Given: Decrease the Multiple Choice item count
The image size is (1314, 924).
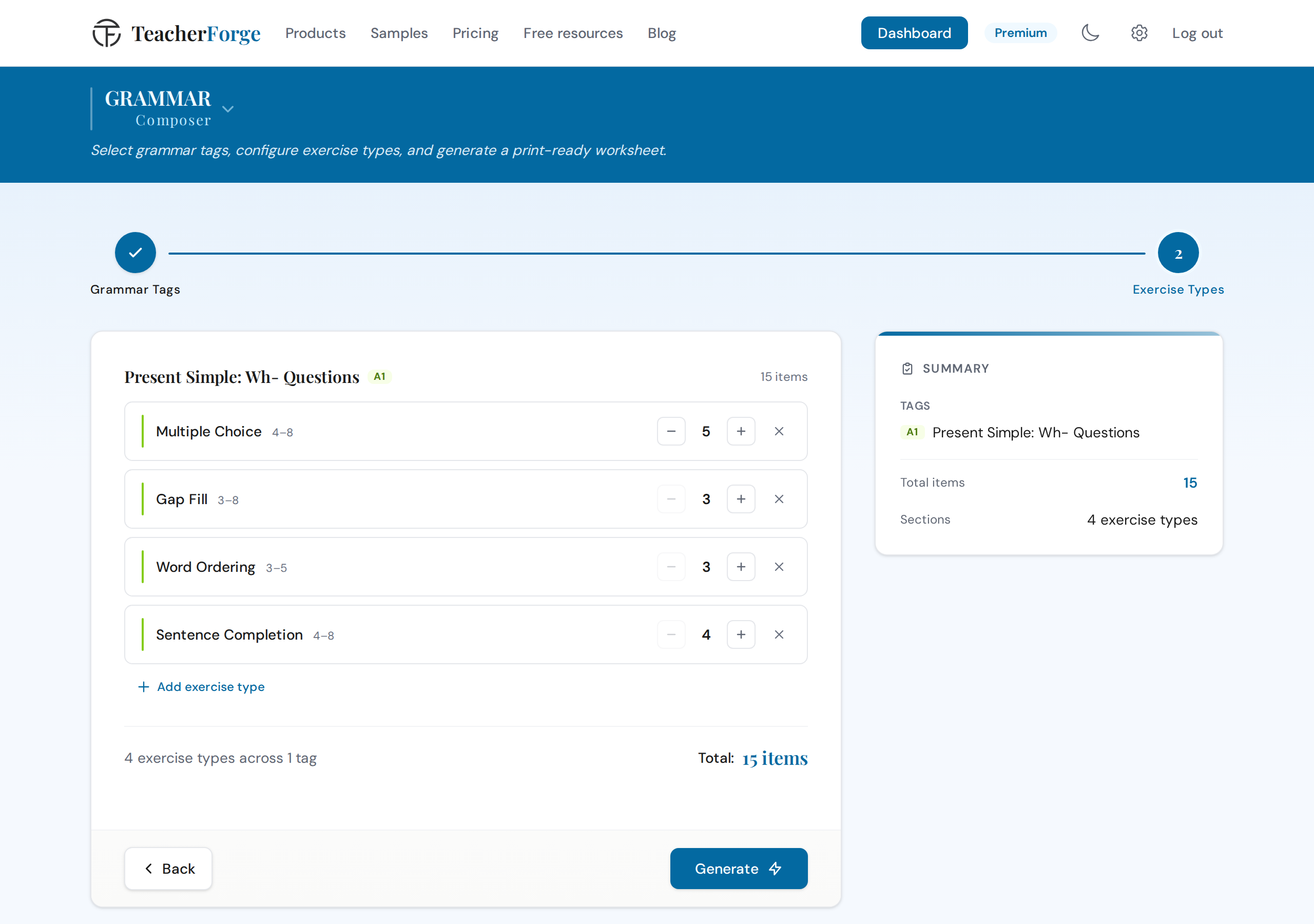Looking at the screenshot, I should 671,431.
